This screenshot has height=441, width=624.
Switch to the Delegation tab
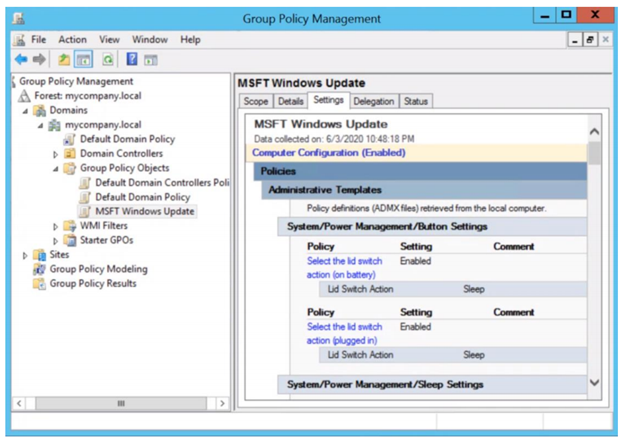(374, 101)
